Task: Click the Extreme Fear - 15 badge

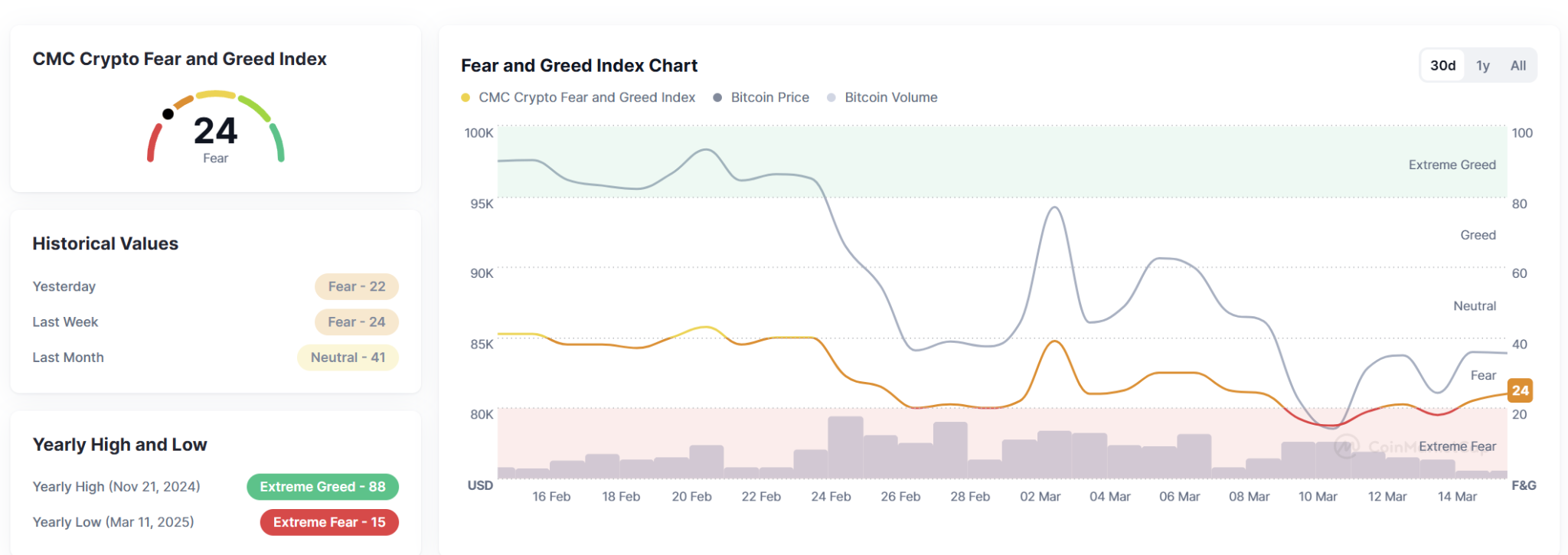Action: (329, 522)
